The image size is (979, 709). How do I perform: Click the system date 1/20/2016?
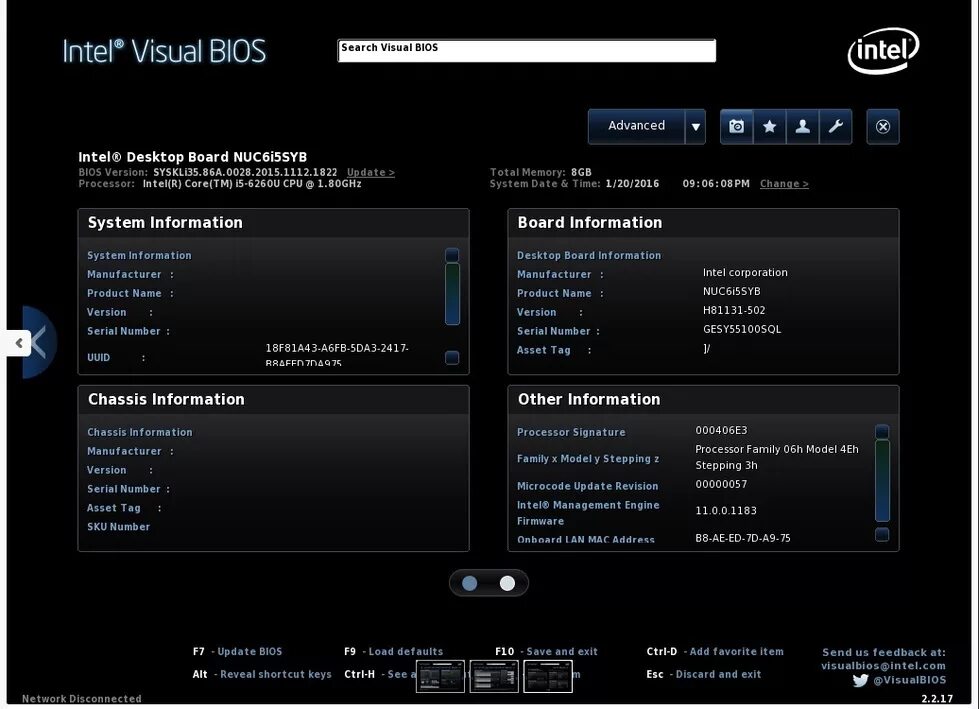click(632, 183)
